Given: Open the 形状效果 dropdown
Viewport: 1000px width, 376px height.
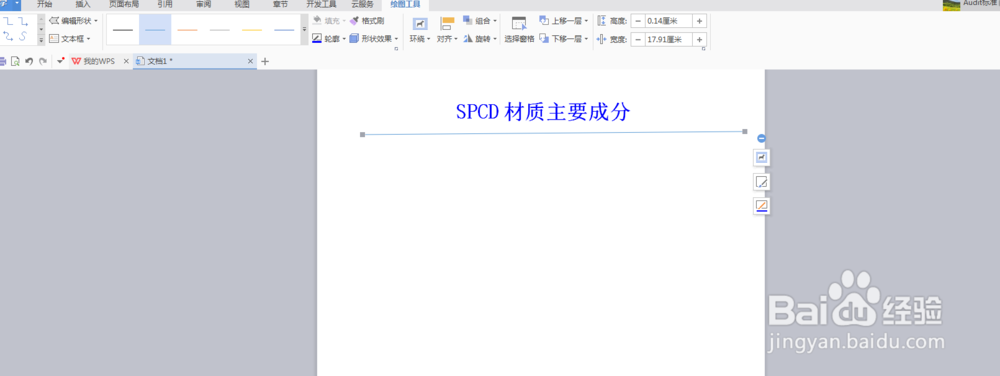Looking at the screenshot, I should [374, 39].
